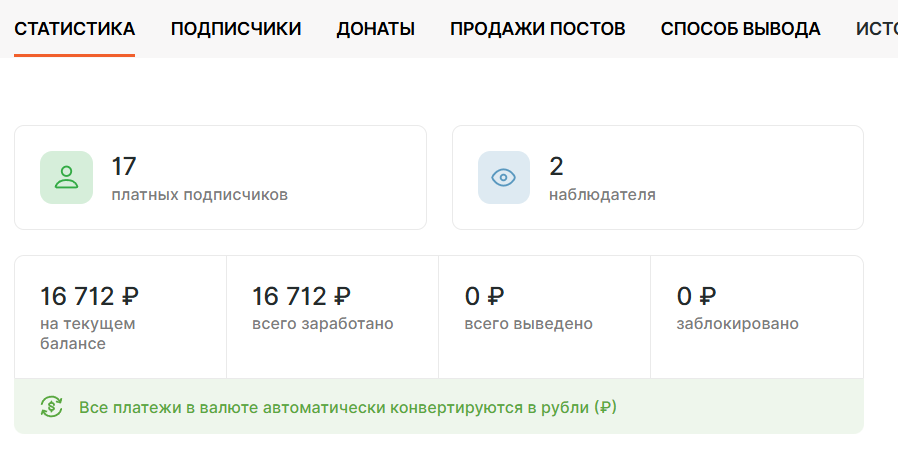Click the green paid subscribers person icon
Screen dimensions: 898x466
tap(66, 177)
